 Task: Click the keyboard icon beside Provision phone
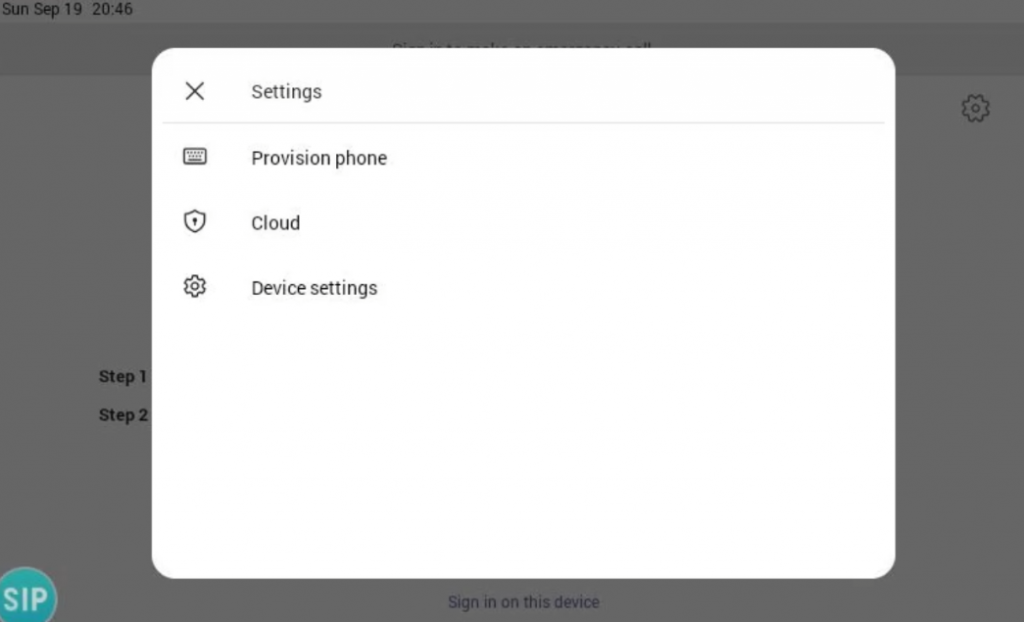click(x=195, y=156)
